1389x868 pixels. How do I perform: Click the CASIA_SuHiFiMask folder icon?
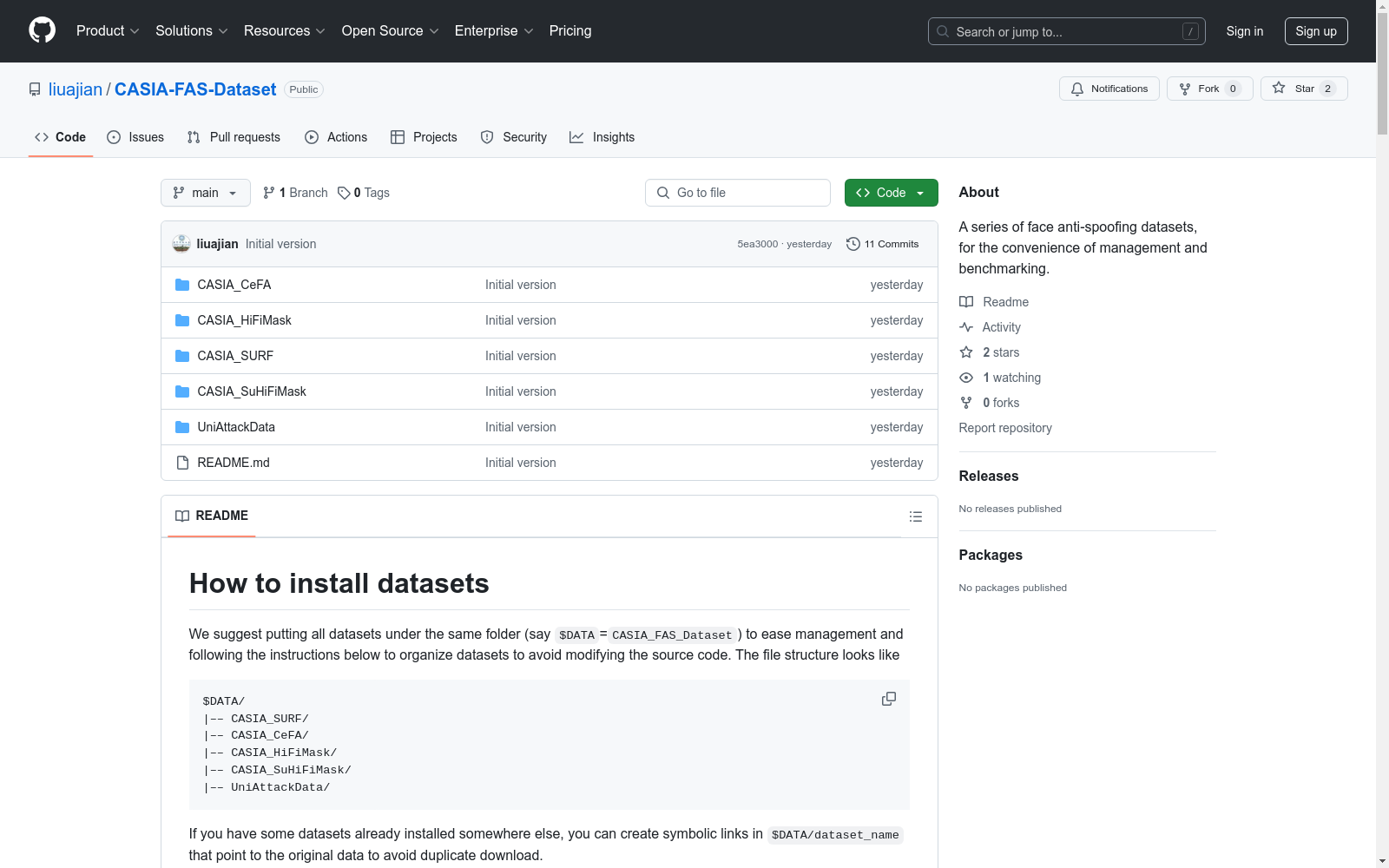182,391
